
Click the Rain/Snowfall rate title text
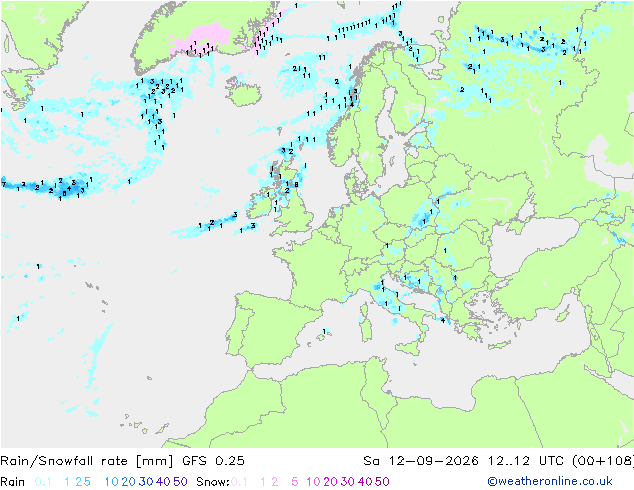point(87,461)
